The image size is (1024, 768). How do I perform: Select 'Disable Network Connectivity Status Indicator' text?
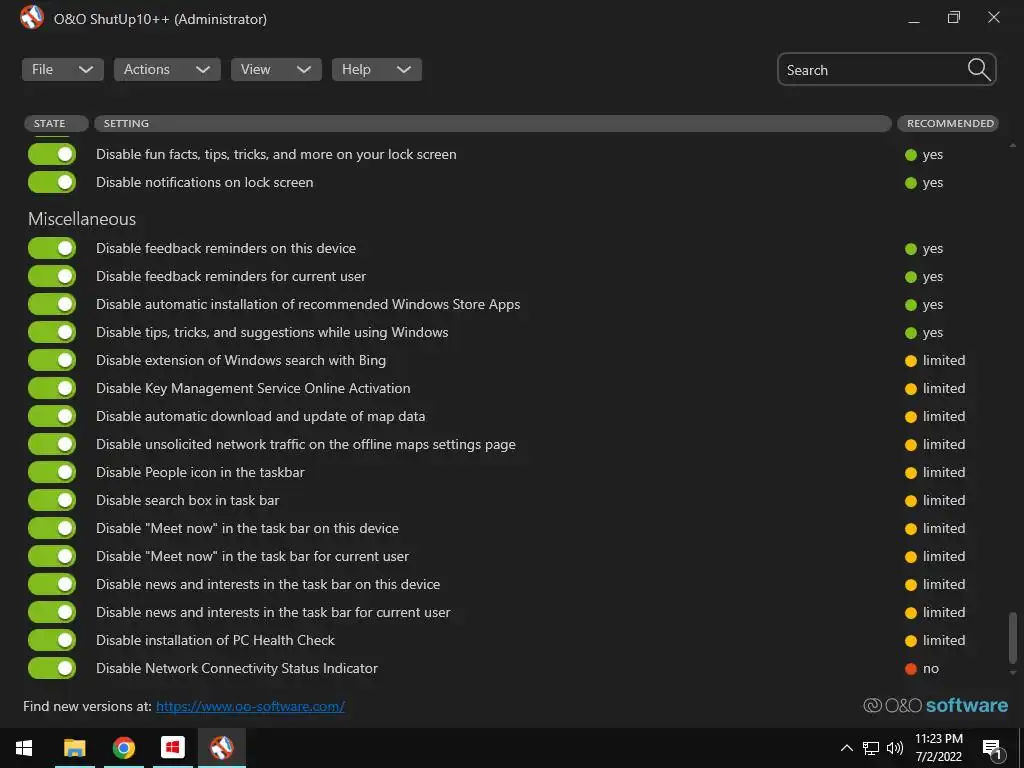(x=237, y=668)
